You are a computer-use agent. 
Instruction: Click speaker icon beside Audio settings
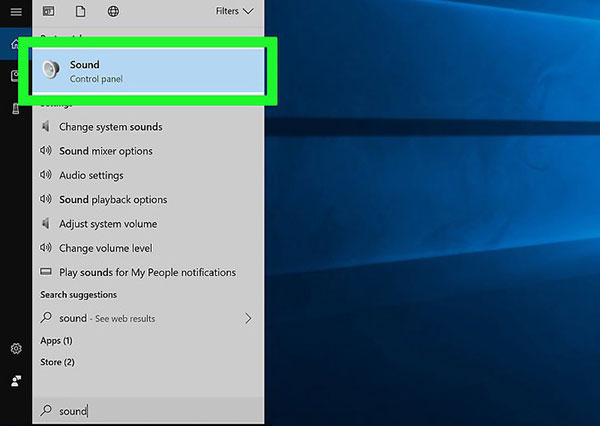click(46, 175)
